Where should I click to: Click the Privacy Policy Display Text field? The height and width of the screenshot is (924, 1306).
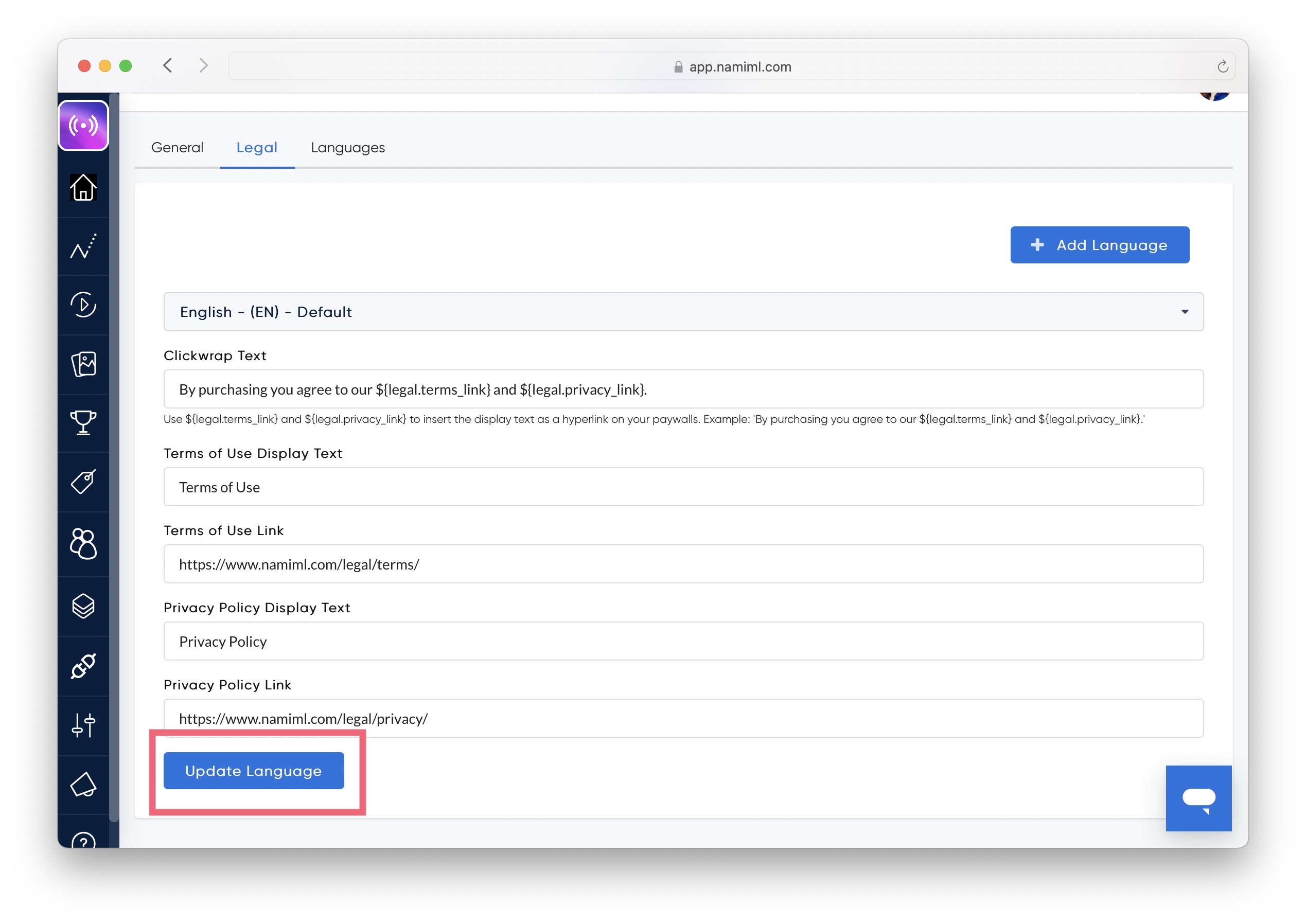click(x=683, y=641)
